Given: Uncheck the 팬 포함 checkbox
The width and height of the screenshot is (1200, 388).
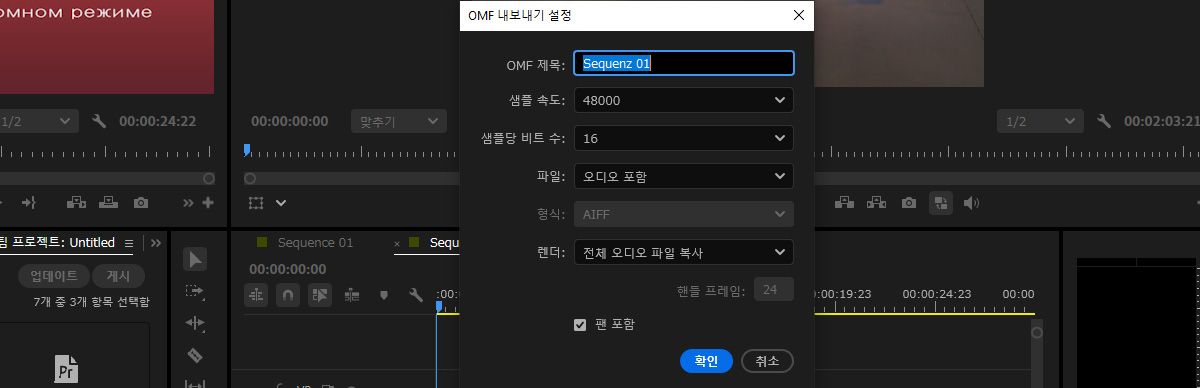Looking at the screenshot, I should (x=580, y=324).
